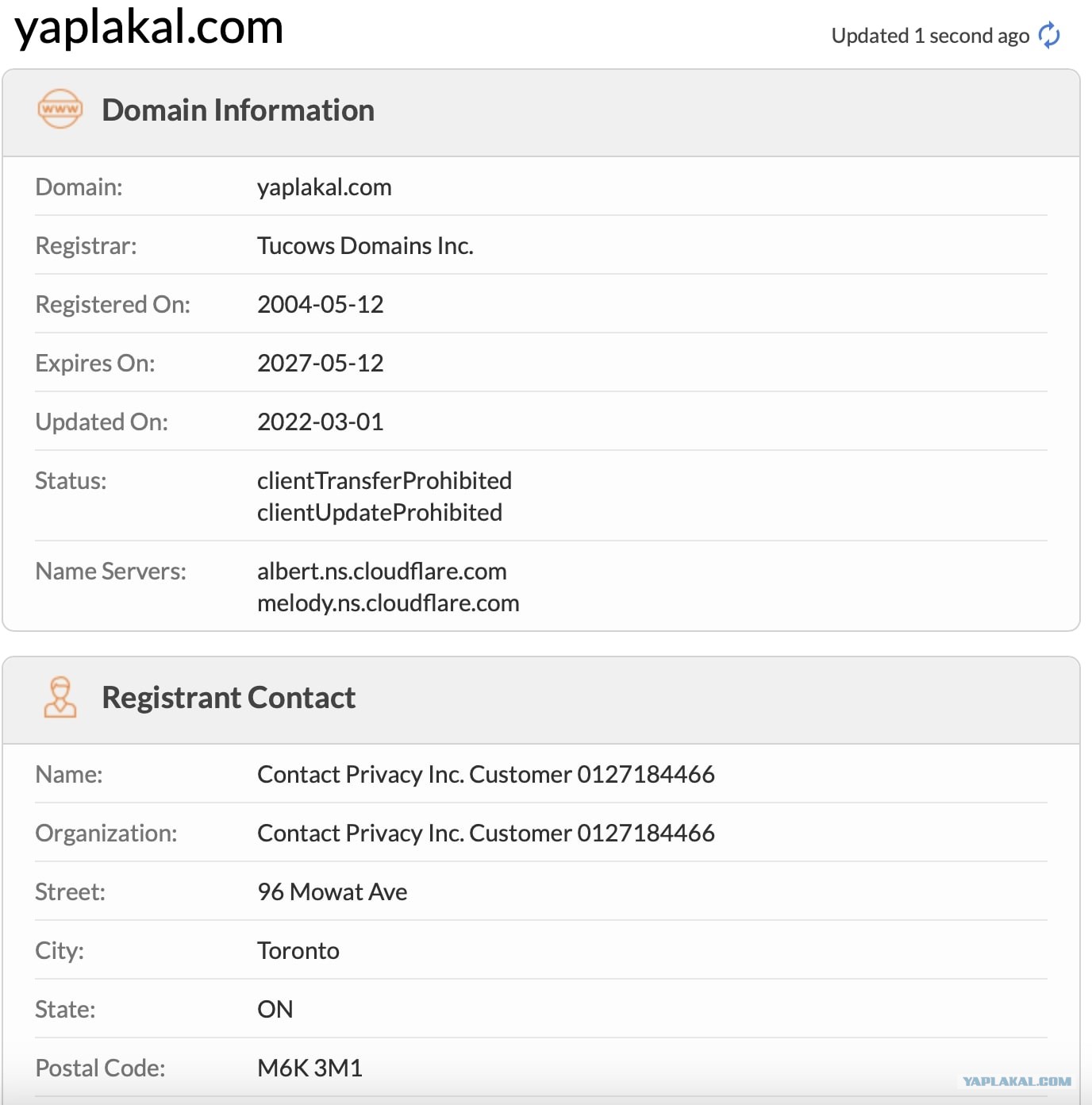Image resolution: width=1092 pixels, height=1105 pixels.
Task: Click the Domain Information section header
Action: 238,110
